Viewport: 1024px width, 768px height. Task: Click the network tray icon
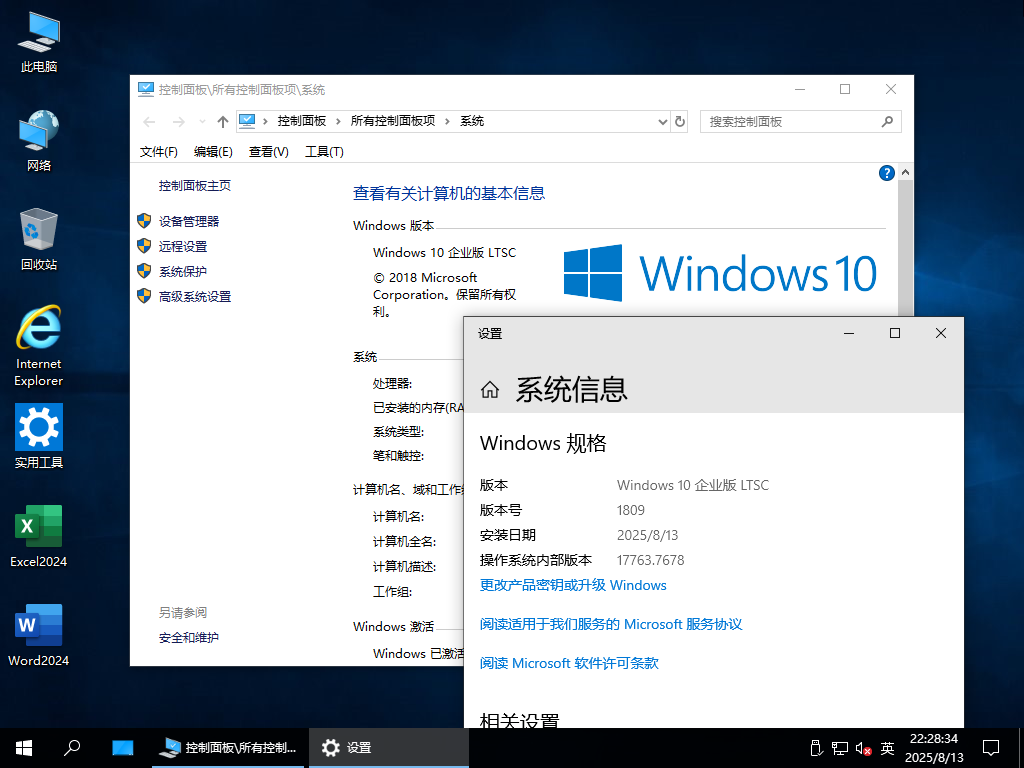[x=840, y=748]
